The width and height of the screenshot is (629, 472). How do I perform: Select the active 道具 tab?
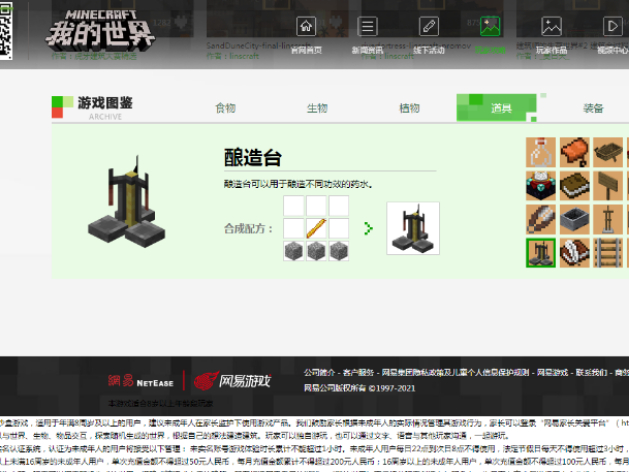pyautogui.click(x=497, y=107)
